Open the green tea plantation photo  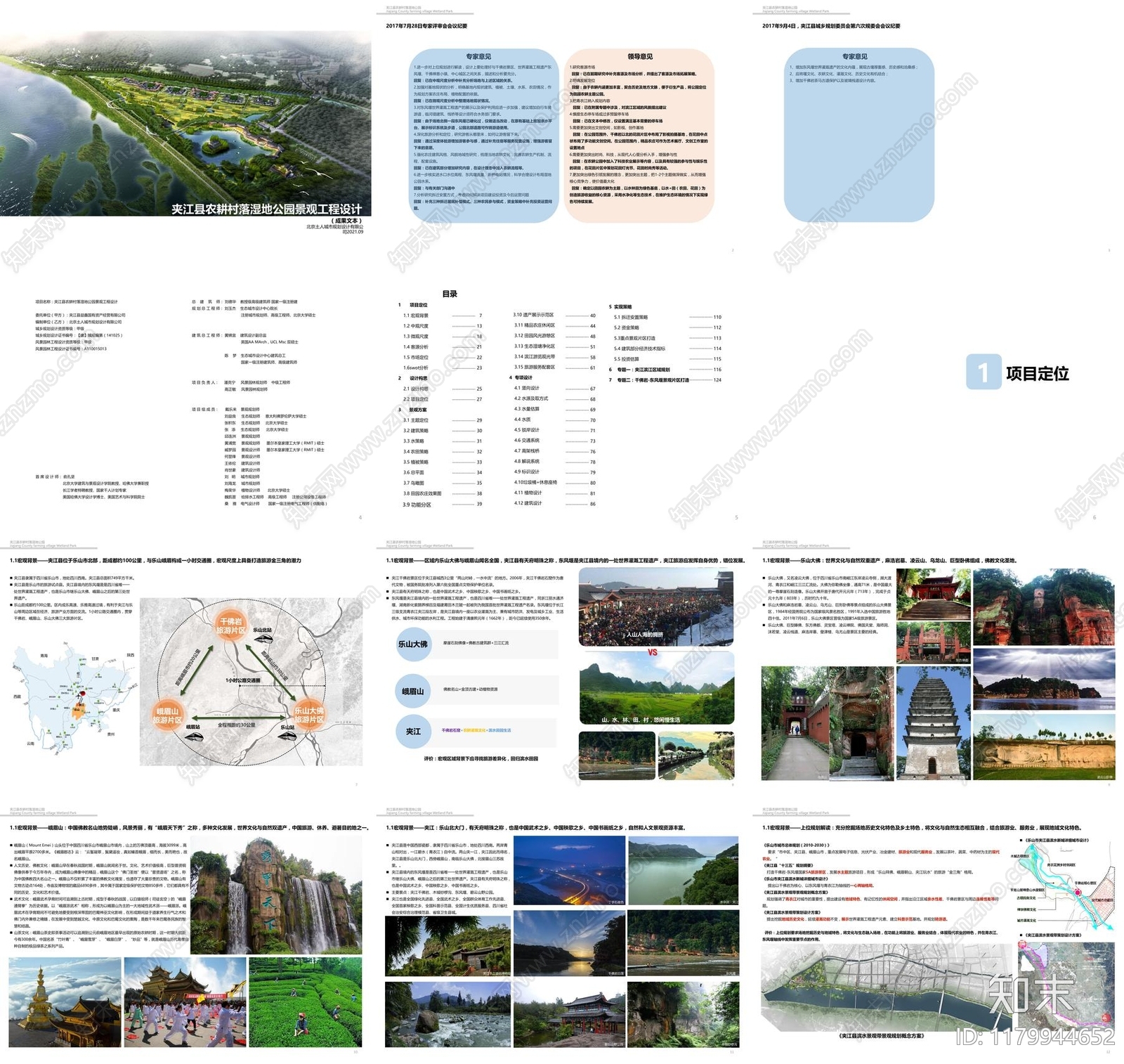point(306,1003)
